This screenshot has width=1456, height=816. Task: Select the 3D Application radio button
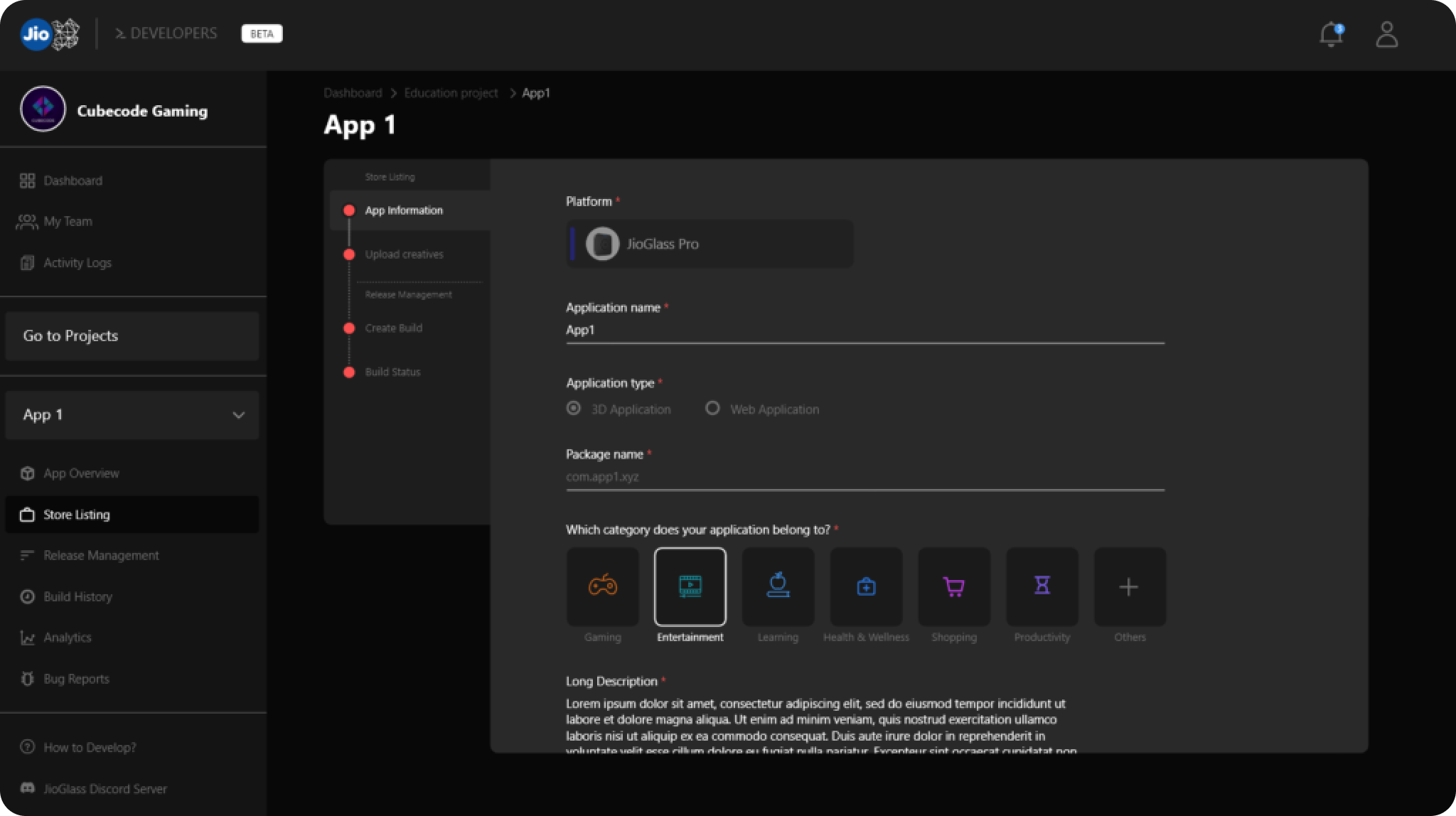(x=573, y=409)
